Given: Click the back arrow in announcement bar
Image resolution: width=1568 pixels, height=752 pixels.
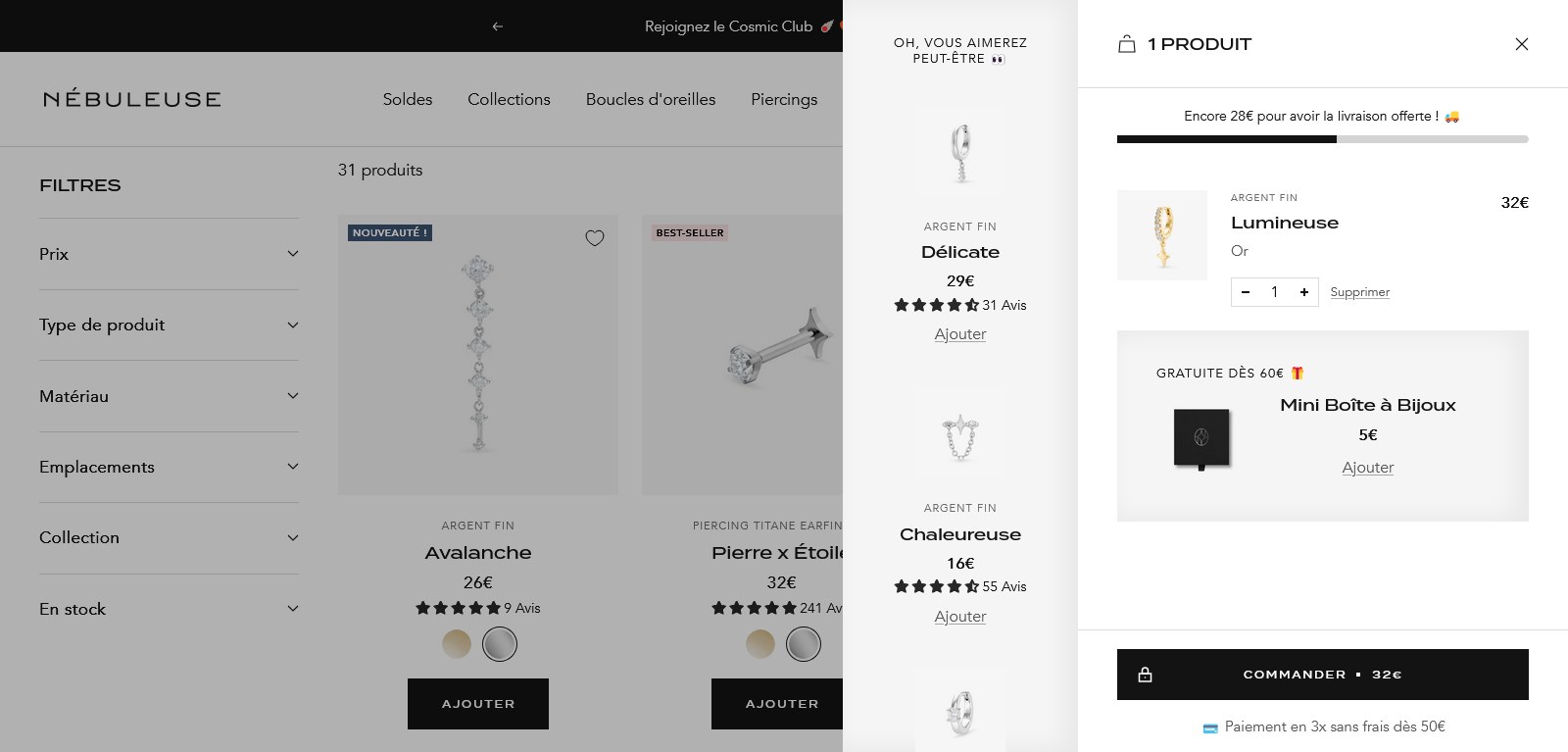Looking at the screenshot, I should tap(498, 26).
